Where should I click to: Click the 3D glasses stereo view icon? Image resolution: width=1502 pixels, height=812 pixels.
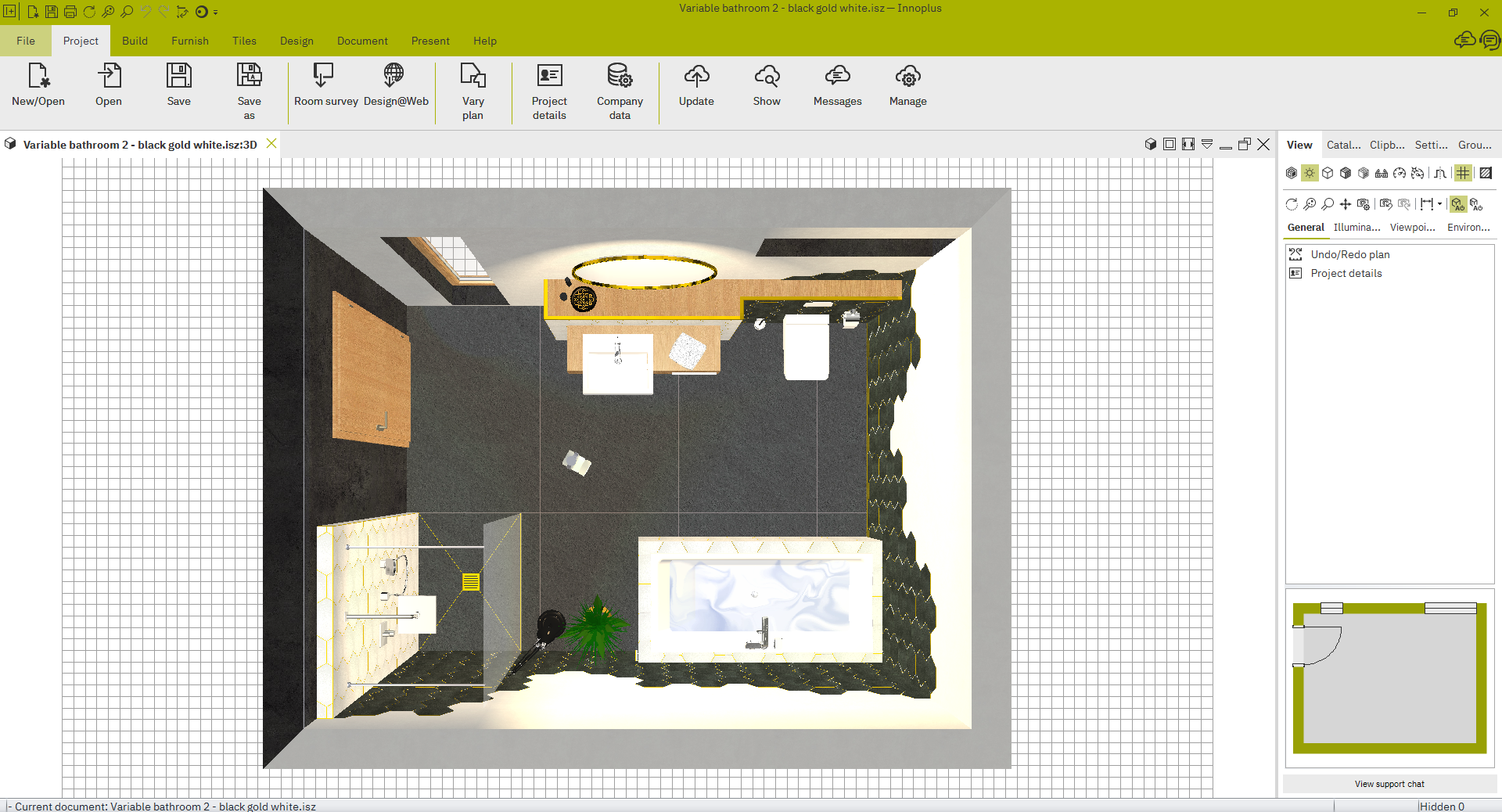tap(1382, 173)
